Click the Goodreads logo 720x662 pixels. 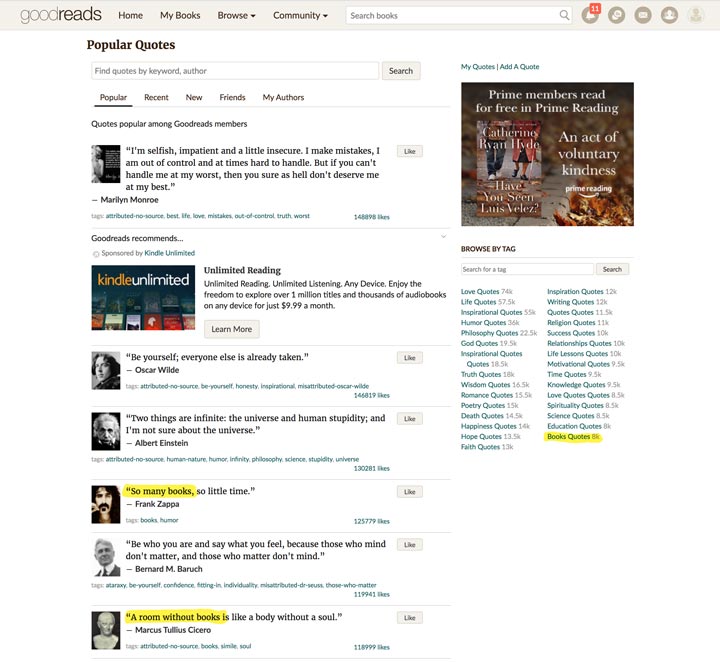[x=61, y=15]
